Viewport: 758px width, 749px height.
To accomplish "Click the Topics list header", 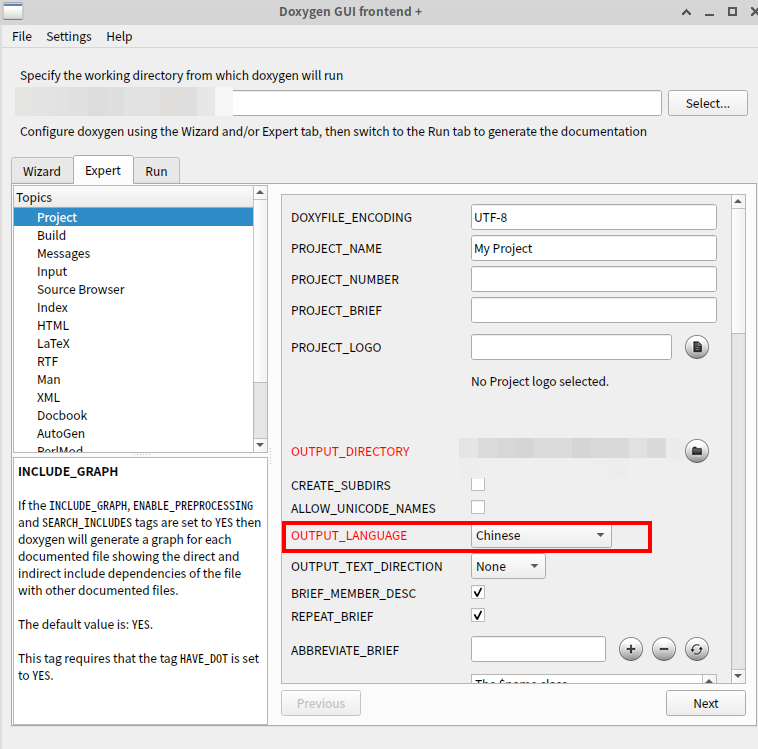I will click(133, 197).
